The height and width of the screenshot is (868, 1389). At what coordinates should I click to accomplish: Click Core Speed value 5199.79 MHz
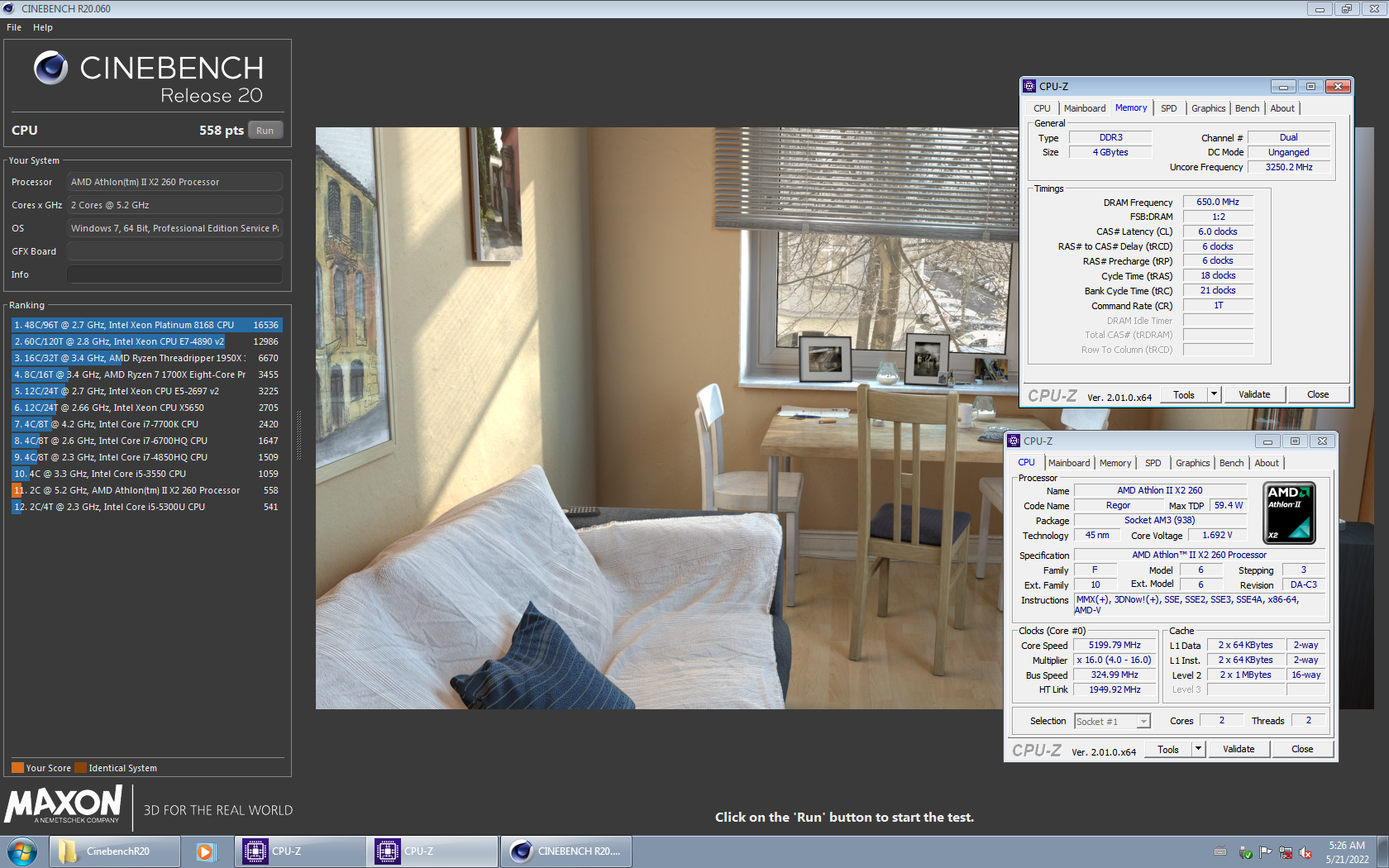[x=1115, y=646]
